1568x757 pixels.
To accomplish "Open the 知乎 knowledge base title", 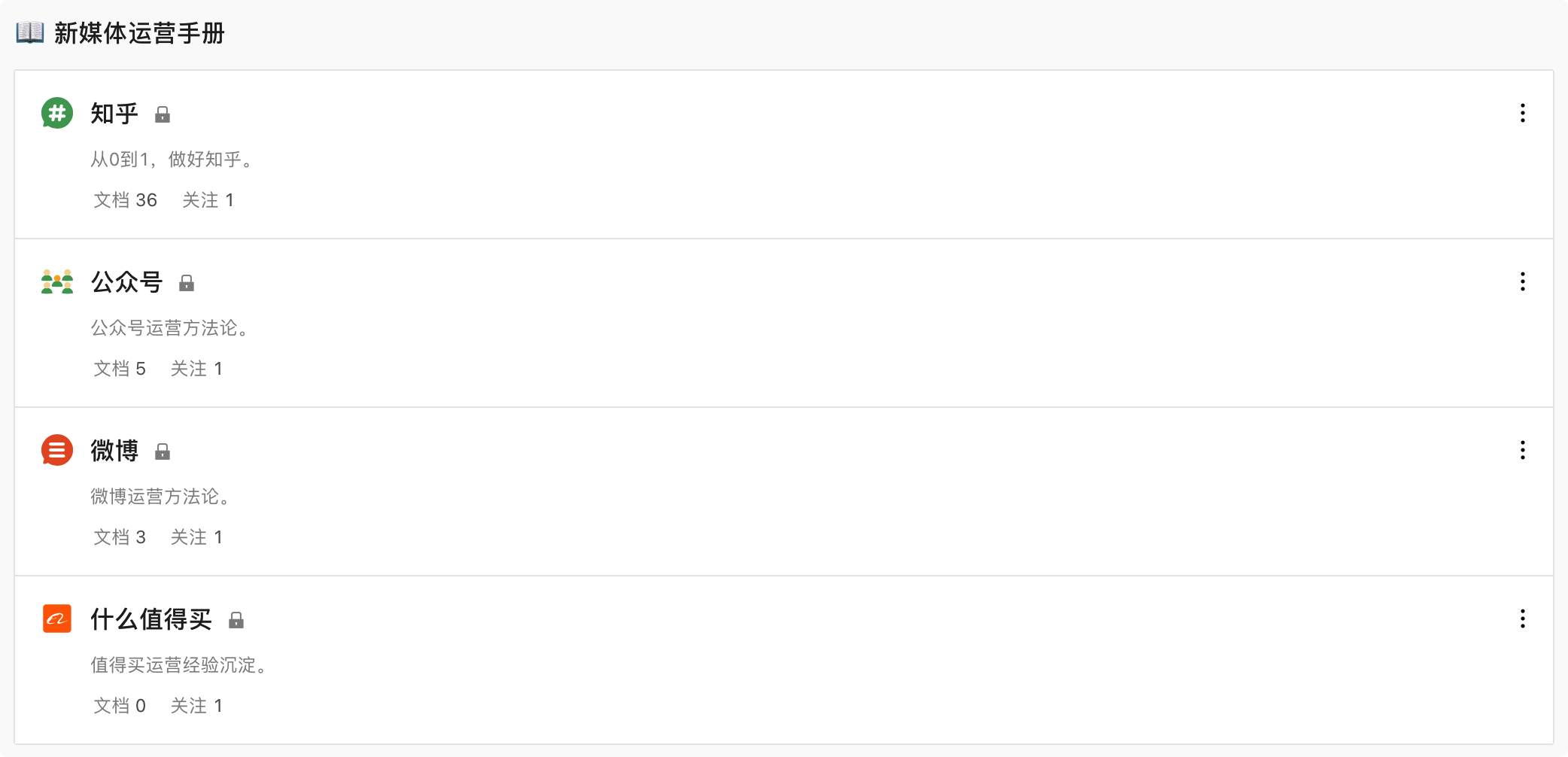I will click(x=114, y=114).
